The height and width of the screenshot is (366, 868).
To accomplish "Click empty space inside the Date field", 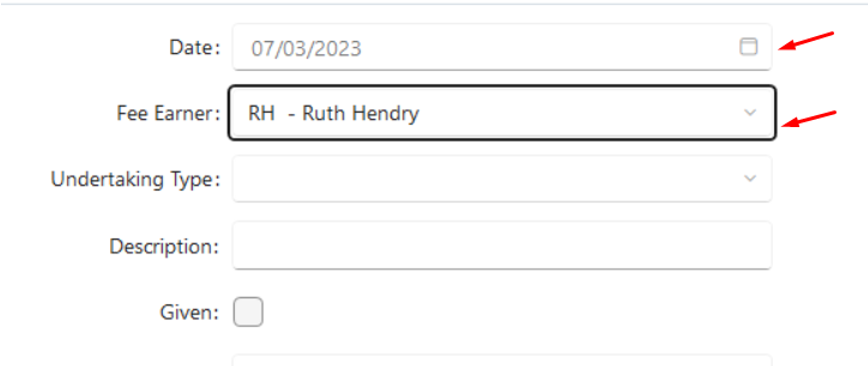I will click(548, 48).
